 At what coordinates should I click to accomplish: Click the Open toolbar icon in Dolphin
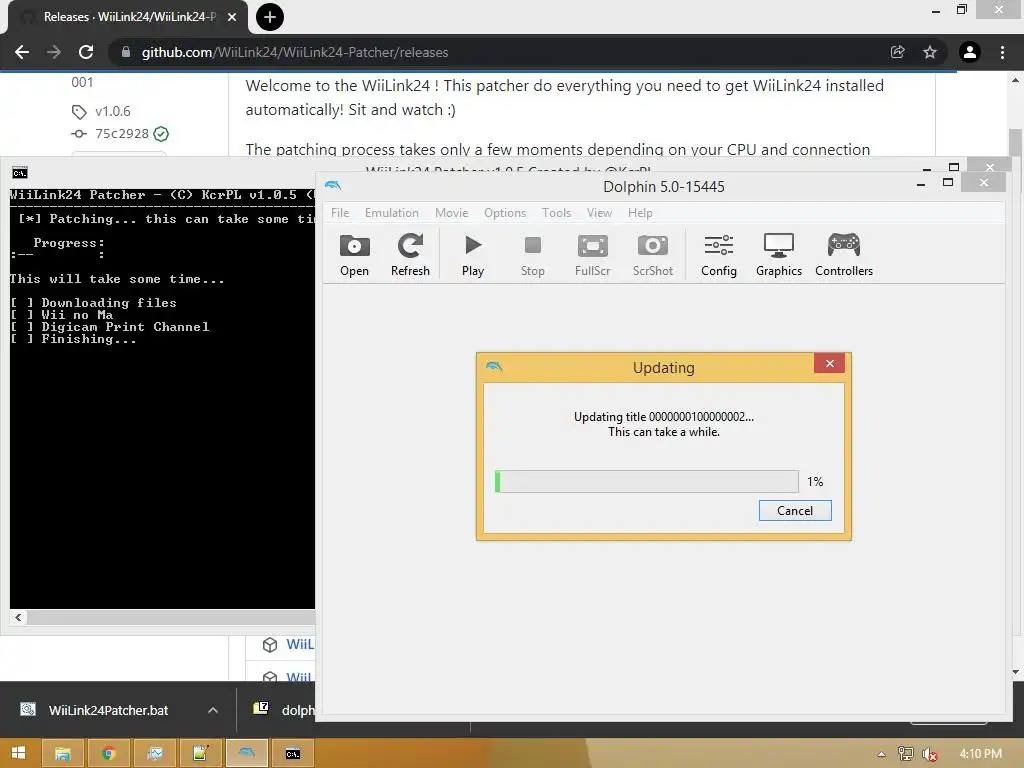pyautogui.click(x=354, y=255)
